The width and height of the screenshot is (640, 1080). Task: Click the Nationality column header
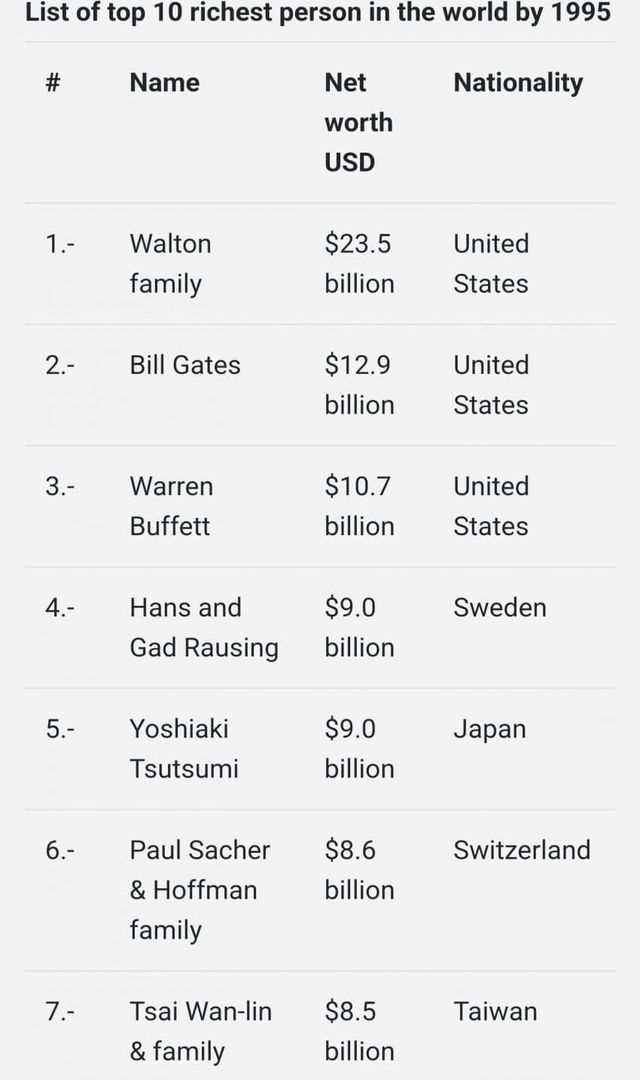(x=518, y=83)
